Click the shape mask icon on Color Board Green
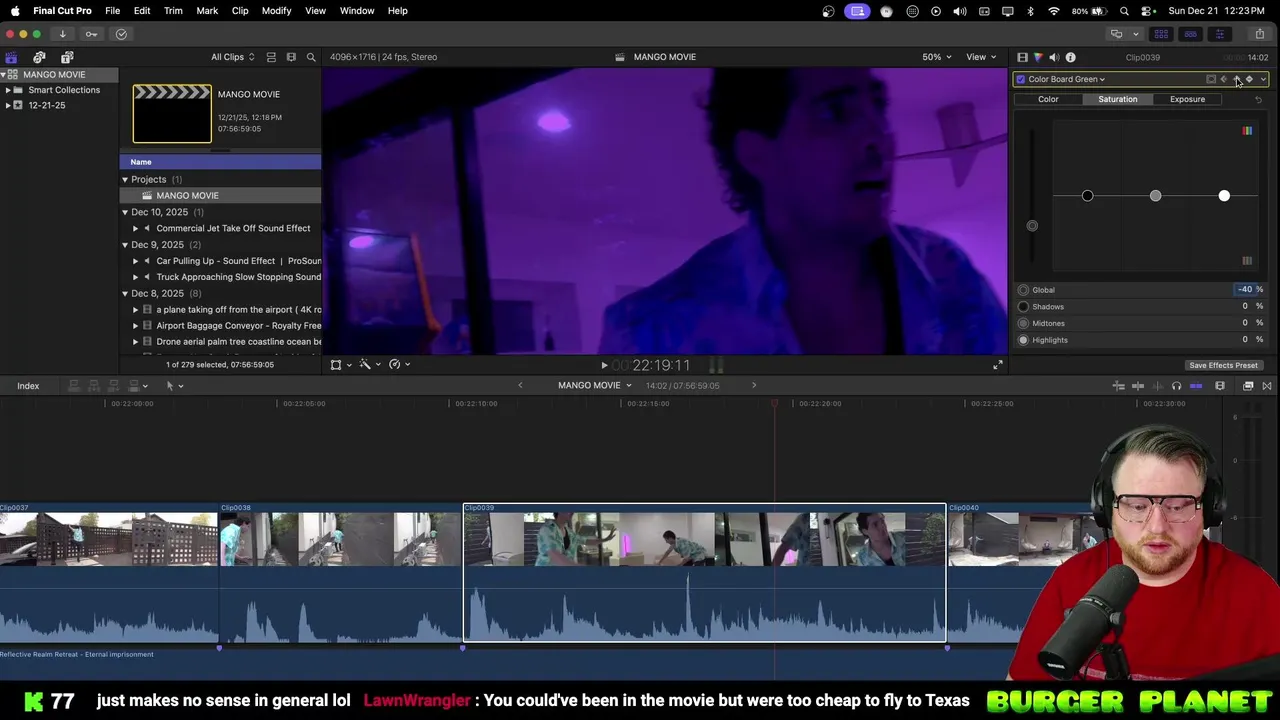The image size is (1280, 720). [1211, 79]
